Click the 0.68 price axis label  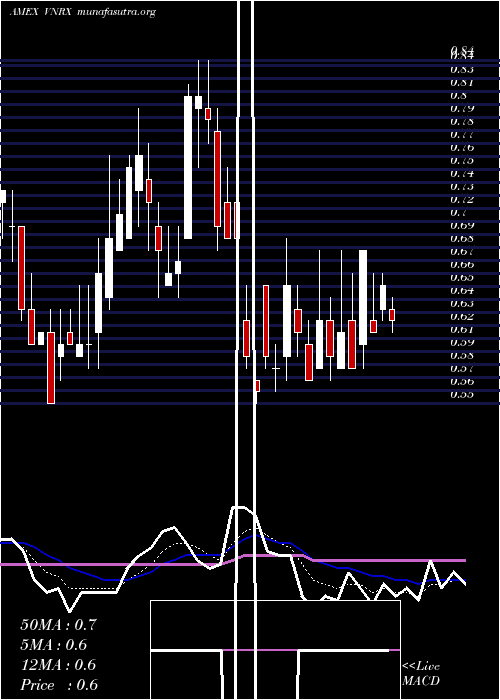pyautogui.click(x=462, y=238)
